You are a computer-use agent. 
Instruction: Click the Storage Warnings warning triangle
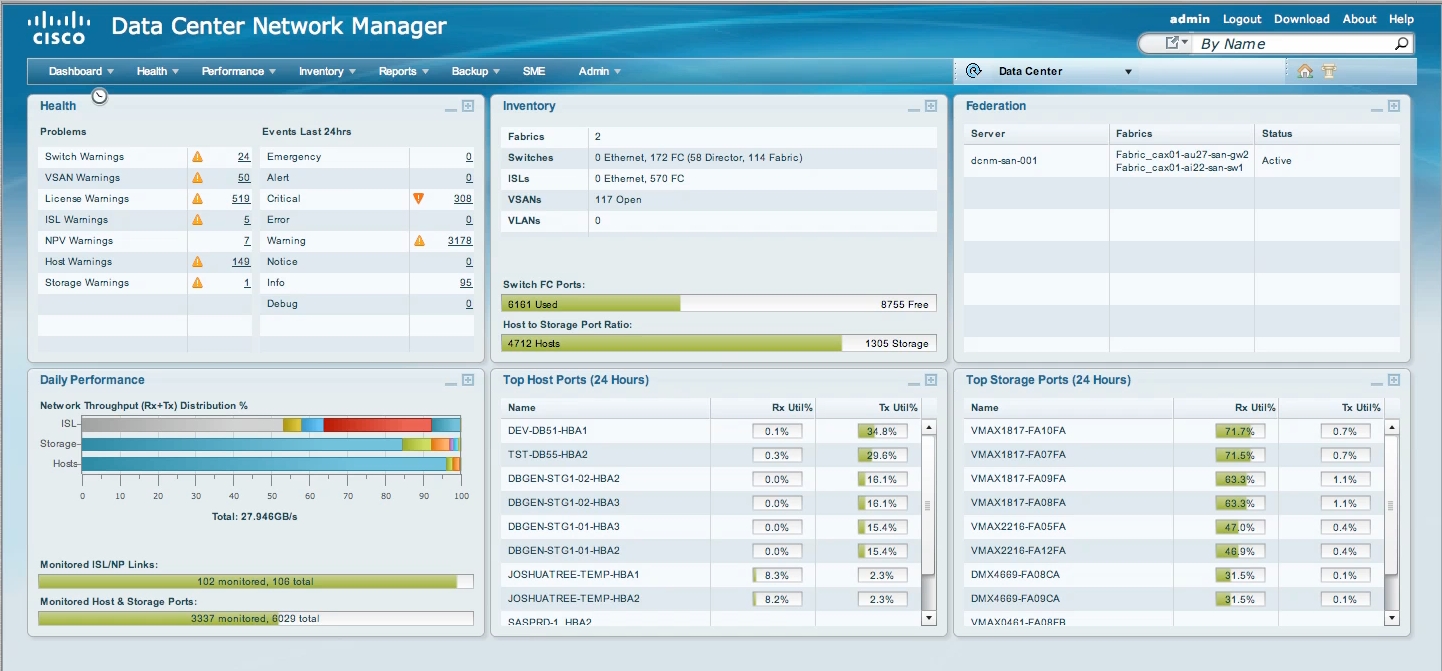(x=197, y=283)
